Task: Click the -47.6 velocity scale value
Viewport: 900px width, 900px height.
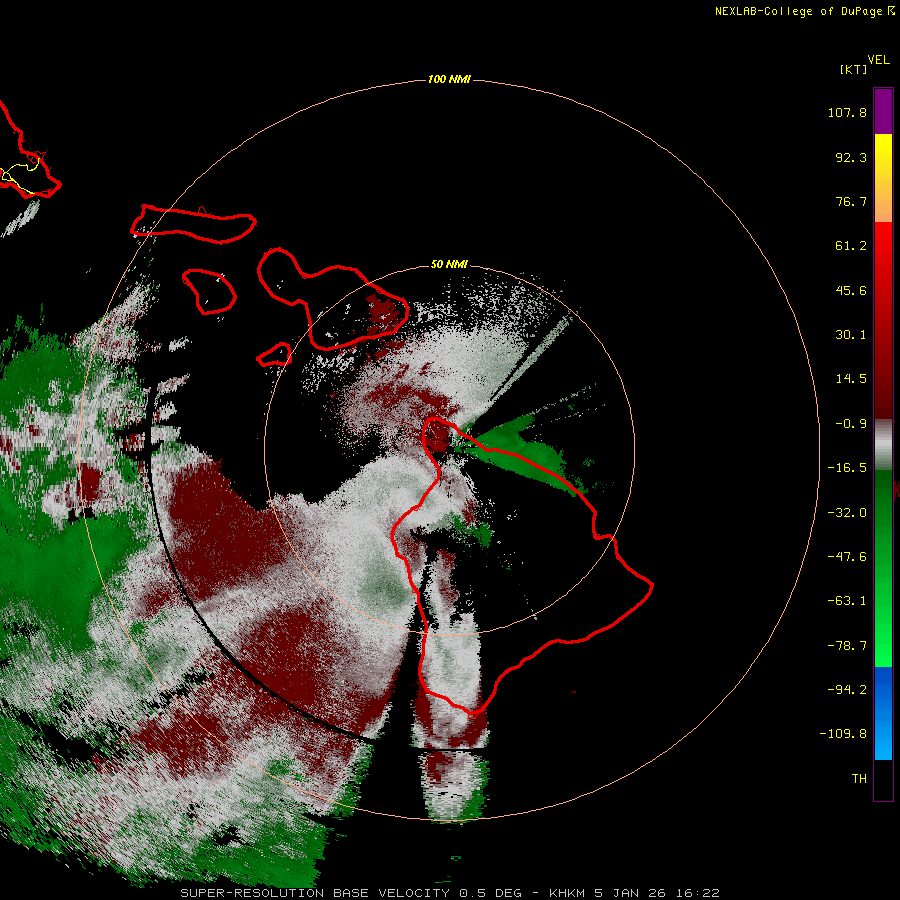Action: (847, 557)
